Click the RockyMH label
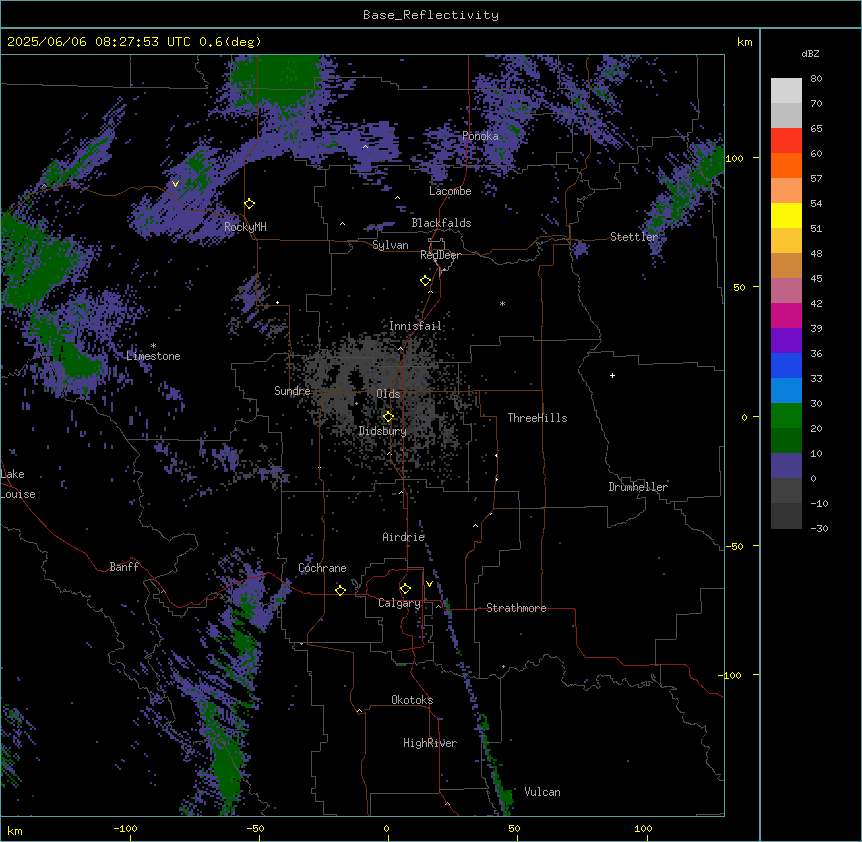This screenshot has height=842, width=862. point(245,227)
